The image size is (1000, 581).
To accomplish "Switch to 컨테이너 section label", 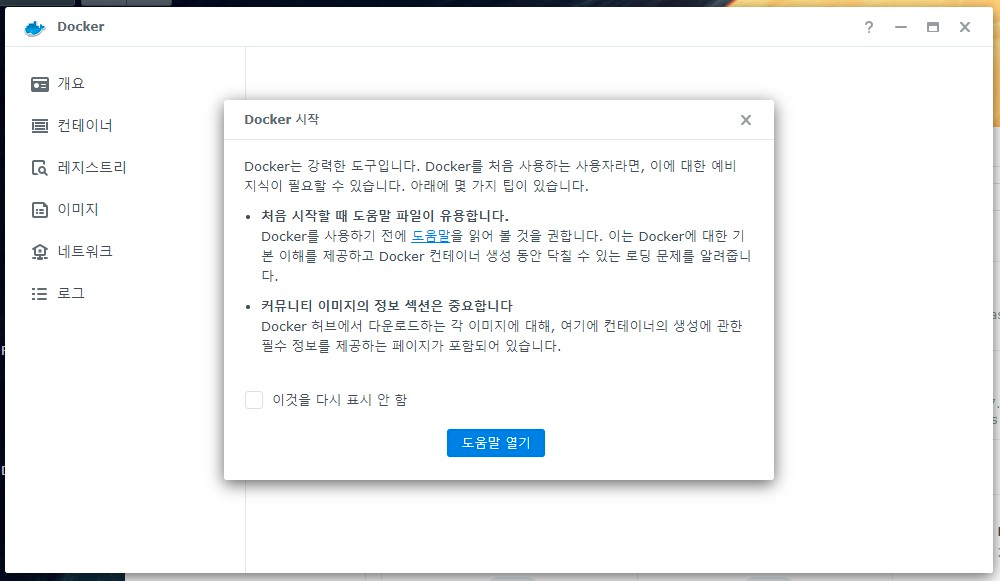I will coord(85,126).
